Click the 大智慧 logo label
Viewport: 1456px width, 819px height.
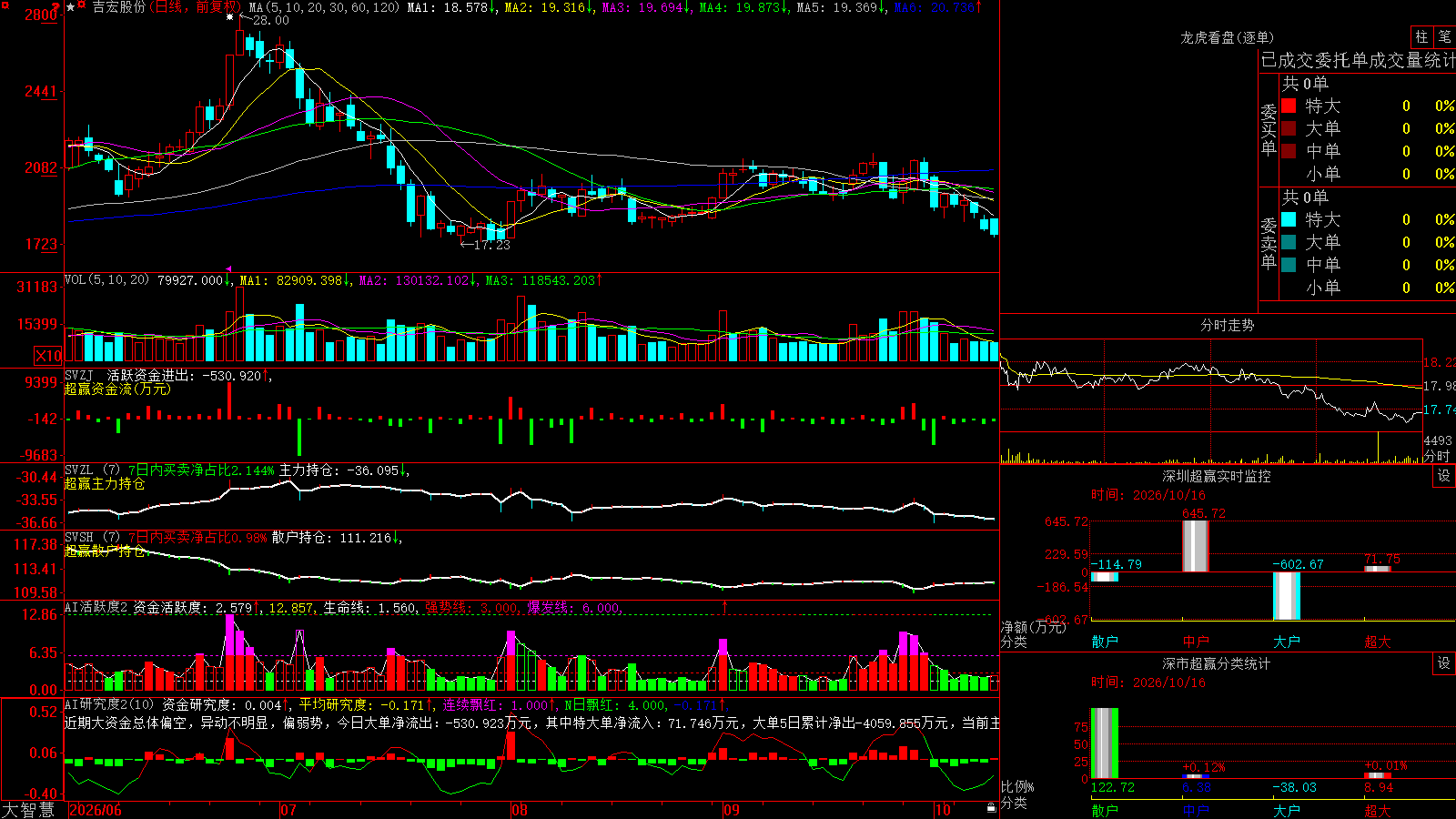(28, 810)
